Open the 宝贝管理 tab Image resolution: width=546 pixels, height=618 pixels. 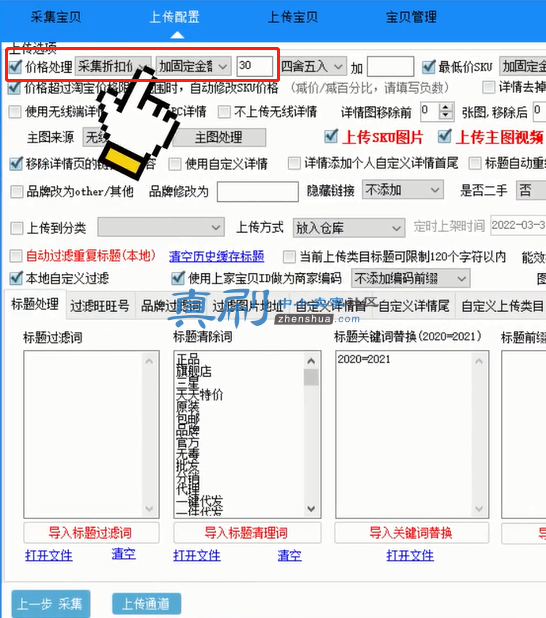click(411, 17)
